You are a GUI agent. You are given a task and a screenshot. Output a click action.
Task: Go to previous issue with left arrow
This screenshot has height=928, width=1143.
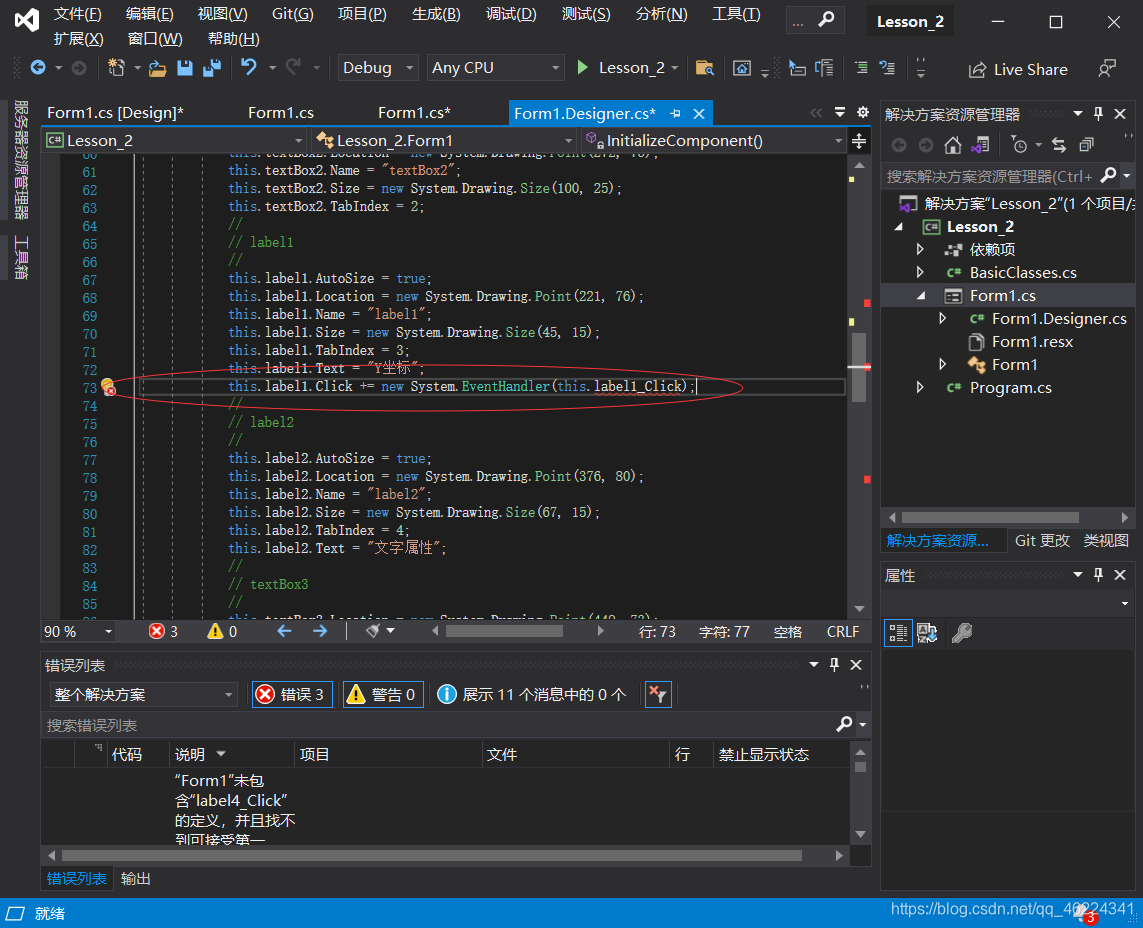(x=284, y=631)
